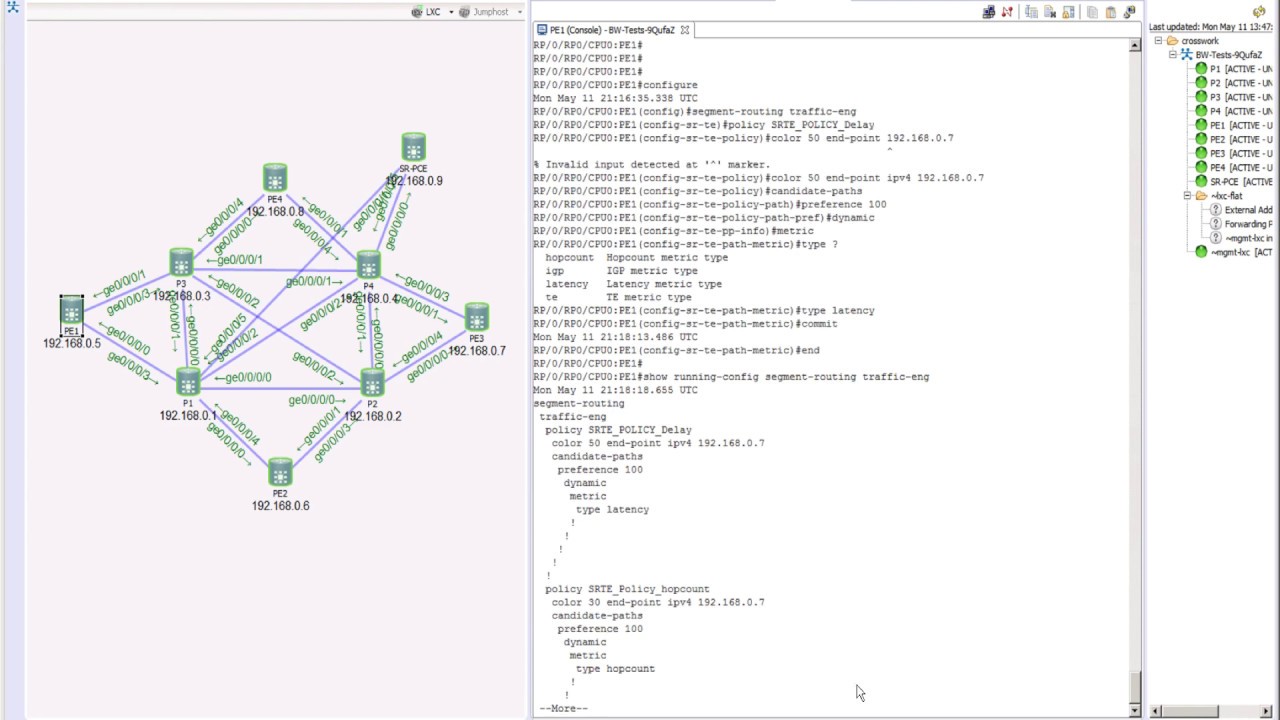Select the P4 router node in topology
1280x720 pixels.
tap(369, 265)
